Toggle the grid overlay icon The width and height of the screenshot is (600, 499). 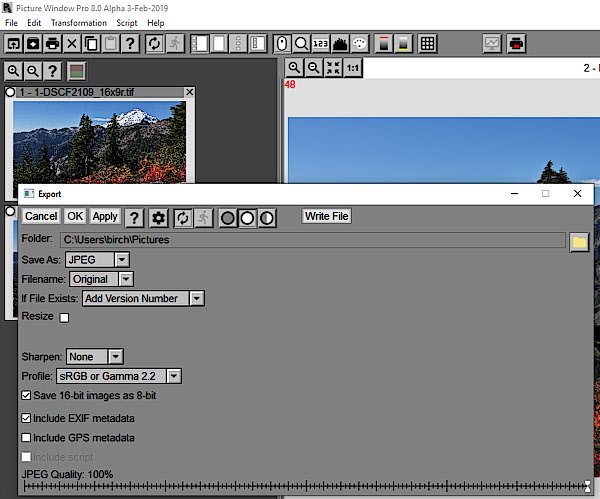tap(427, 44)
